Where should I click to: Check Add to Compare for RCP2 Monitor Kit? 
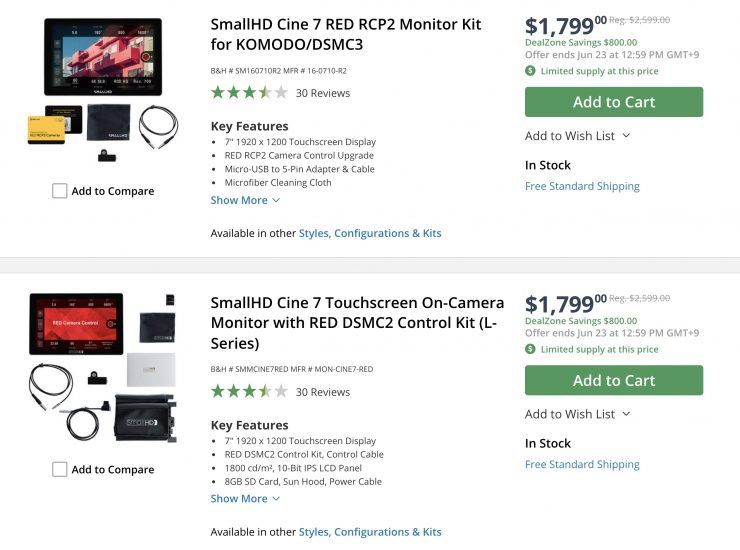pos(60,191)
